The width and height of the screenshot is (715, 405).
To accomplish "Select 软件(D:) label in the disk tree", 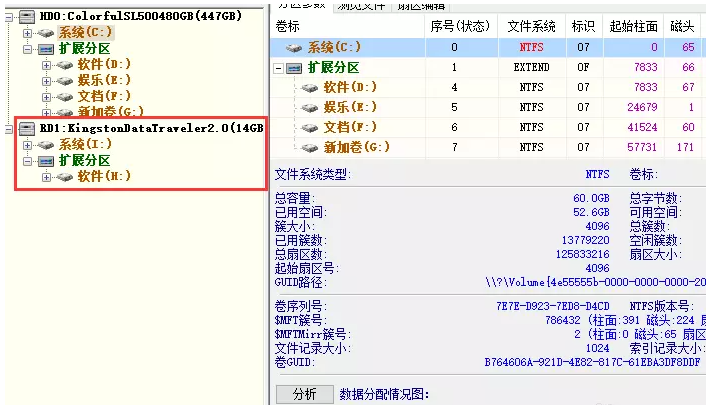I will [104, 64].
